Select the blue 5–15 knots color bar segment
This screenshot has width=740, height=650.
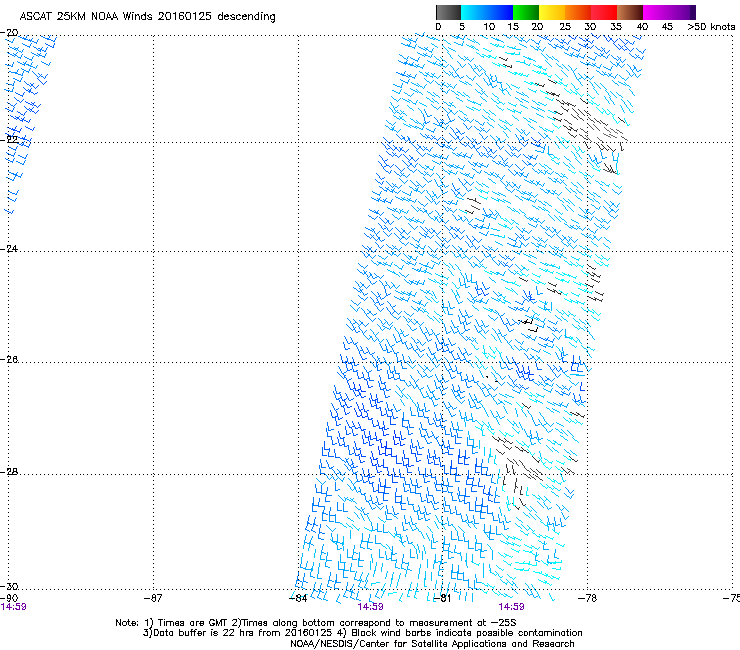click(x=487, y=12)
